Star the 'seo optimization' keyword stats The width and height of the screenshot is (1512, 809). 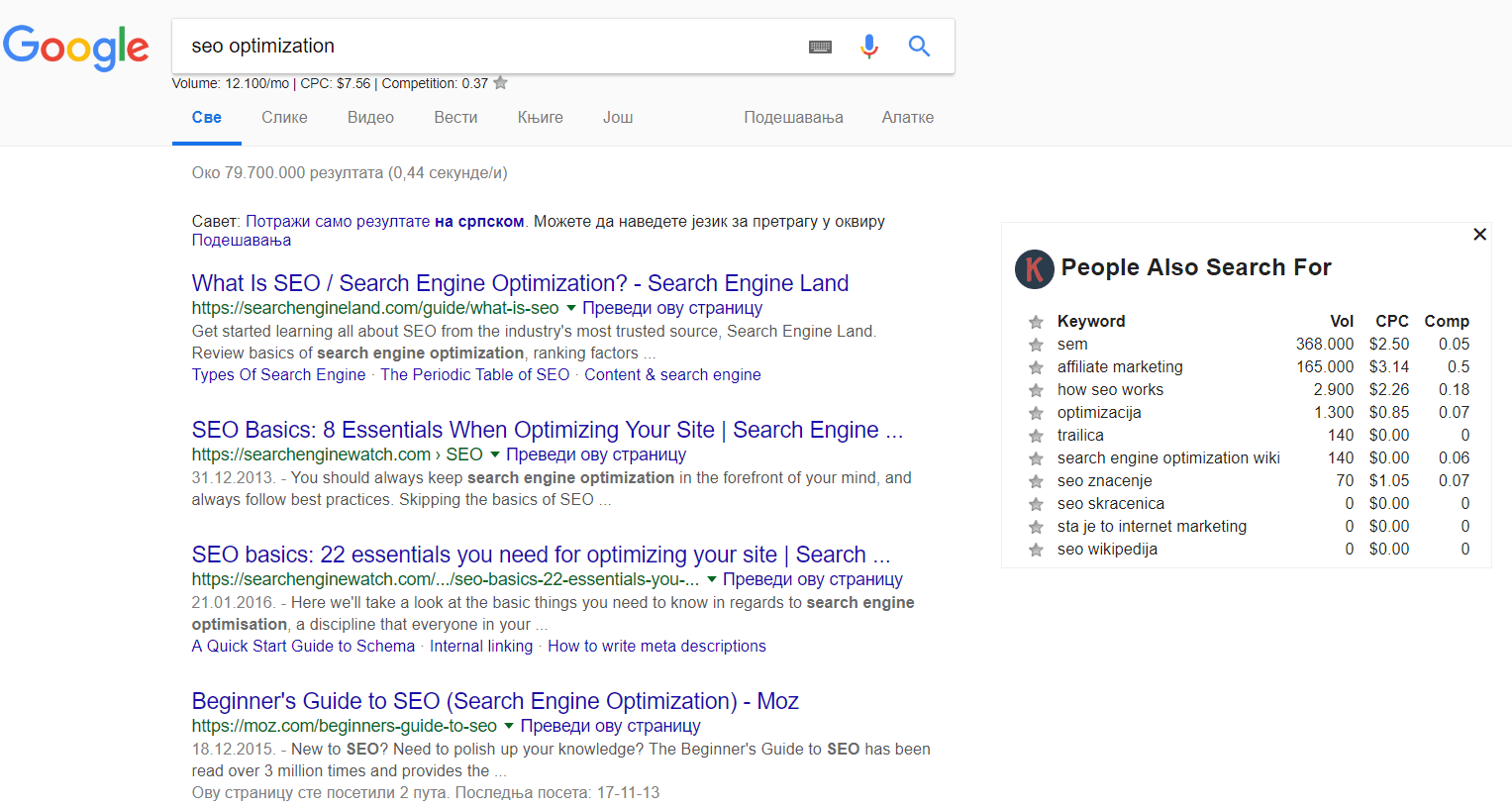pos(501,83)
